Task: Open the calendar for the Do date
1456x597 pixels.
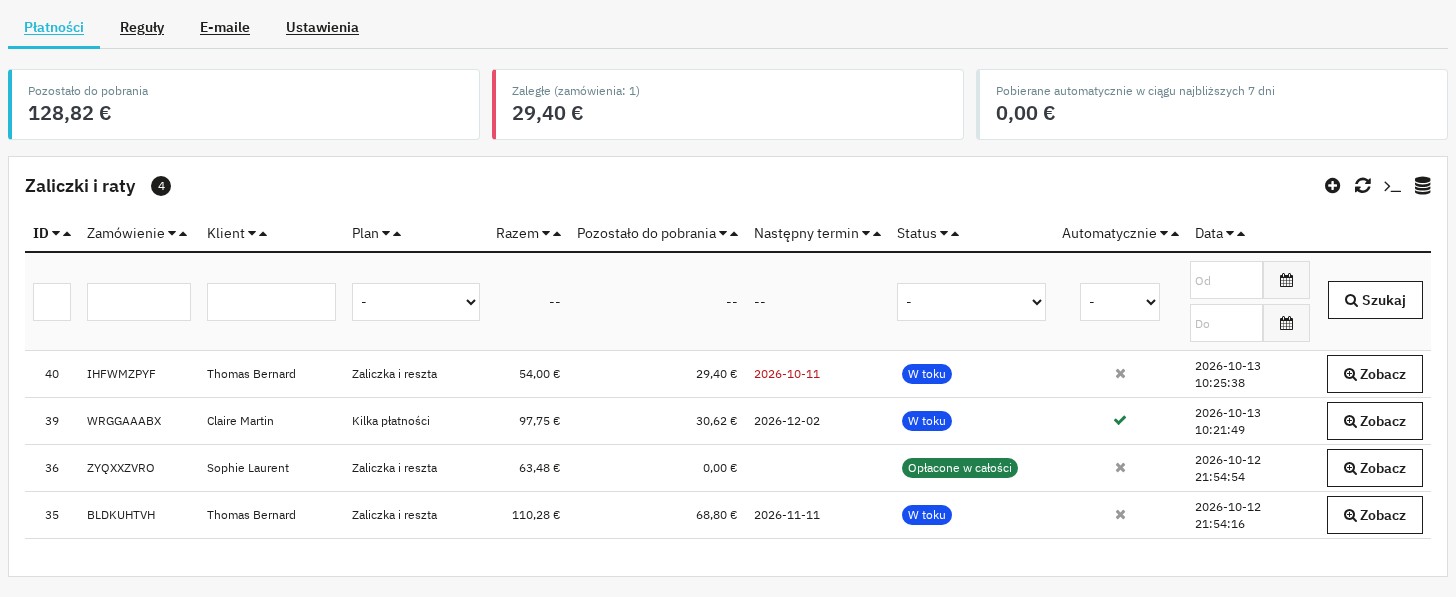Action: click(x=1286, y=323)
